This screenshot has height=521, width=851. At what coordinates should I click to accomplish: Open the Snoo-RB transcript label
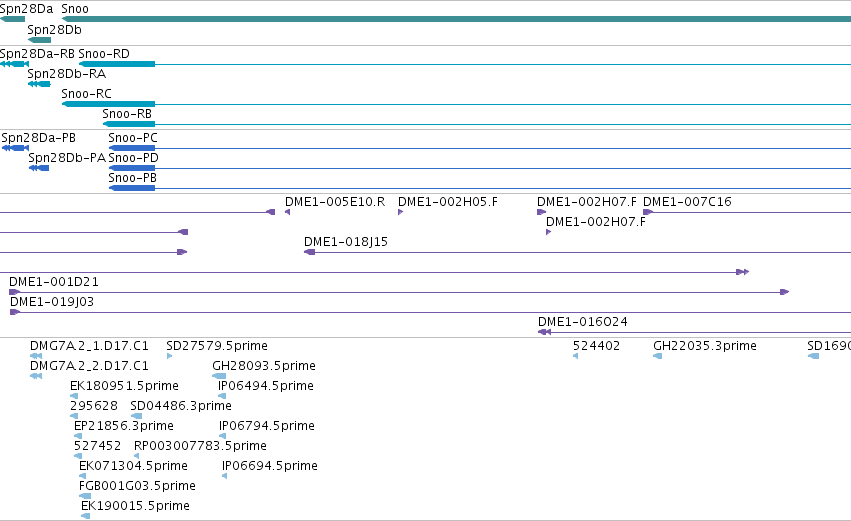tap(127, 113)
